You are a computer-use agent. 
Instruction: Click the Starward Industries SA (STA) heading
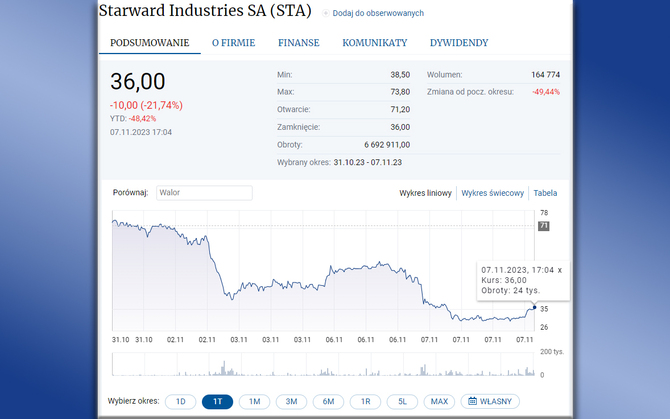click(x=205, y=11)
